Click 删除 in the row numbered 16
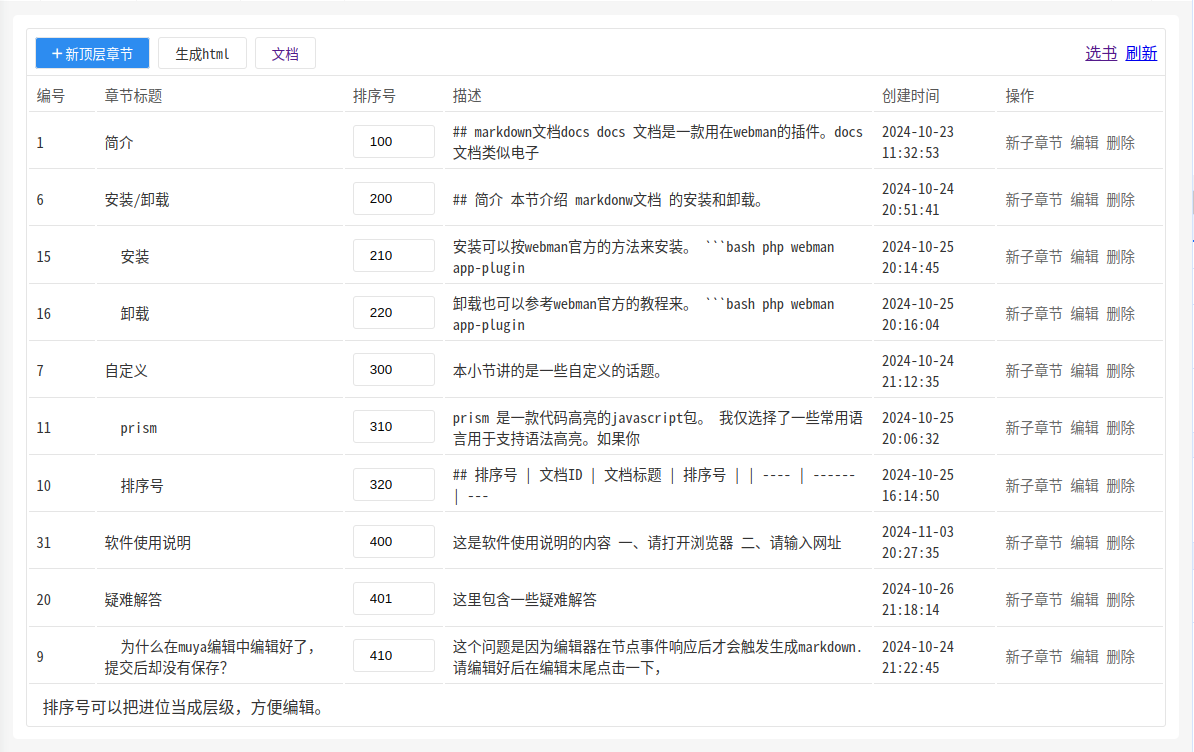This screenshot has width=1194, height=752. pos(1120,314)
